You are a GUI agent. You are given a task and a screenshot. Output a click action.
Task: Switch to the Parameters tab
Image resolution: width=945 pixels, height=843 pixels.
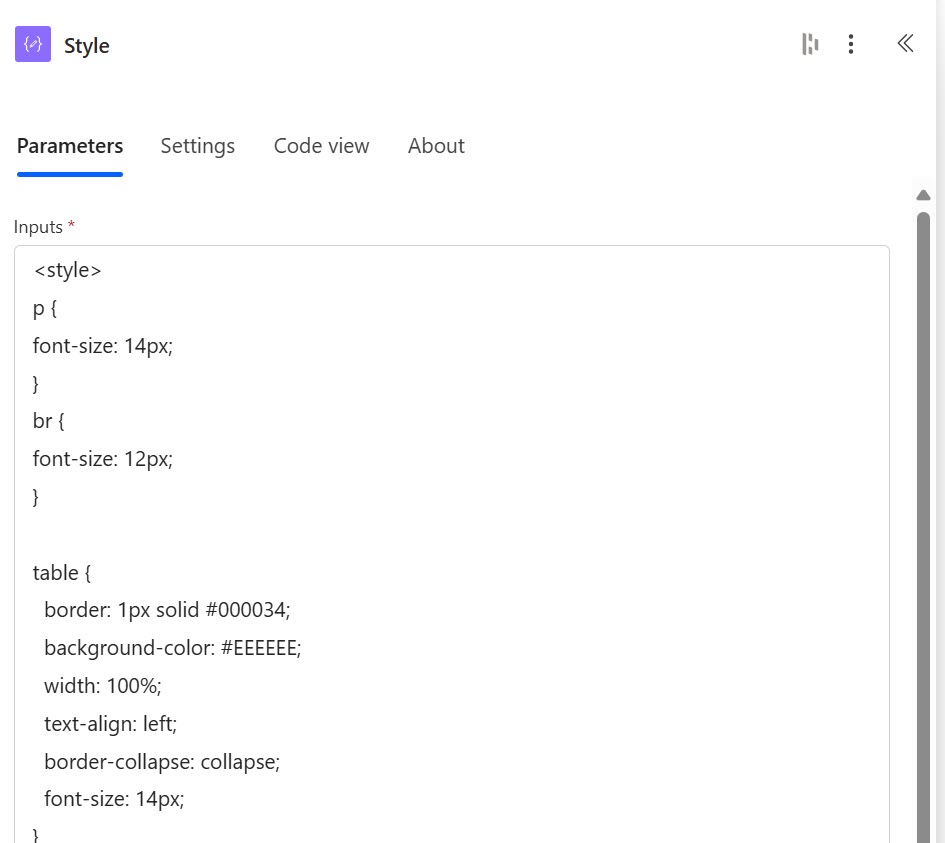(x=70, y=146)
